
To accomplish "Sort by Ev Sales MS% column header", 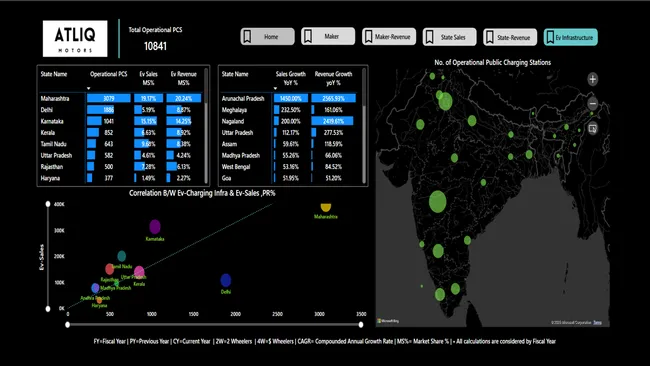I will coord(148,78).
